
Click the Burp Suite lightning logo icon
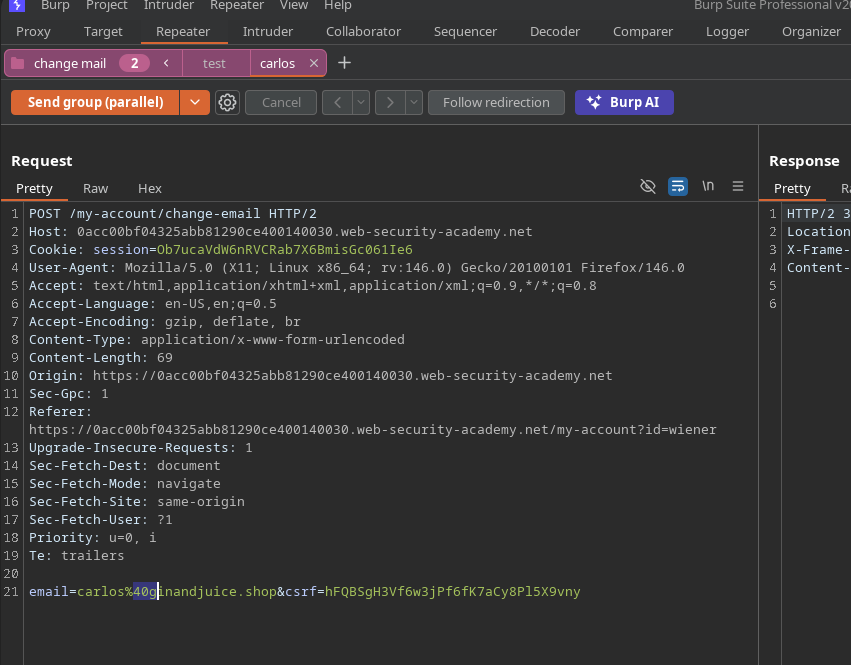pyautogui.click(x=17, y=5)
